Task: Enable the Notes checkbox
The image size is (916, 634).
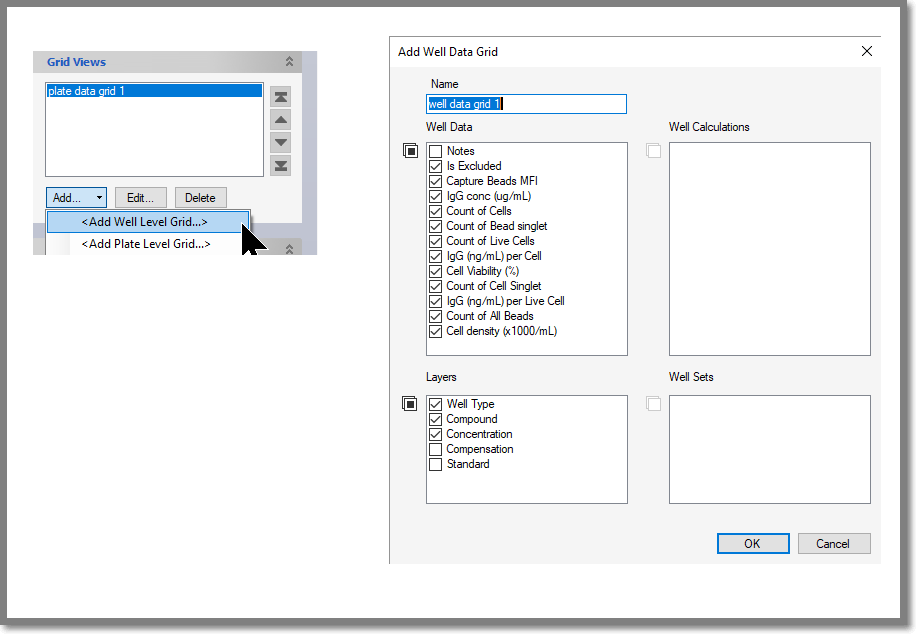Action: point(435,152)
